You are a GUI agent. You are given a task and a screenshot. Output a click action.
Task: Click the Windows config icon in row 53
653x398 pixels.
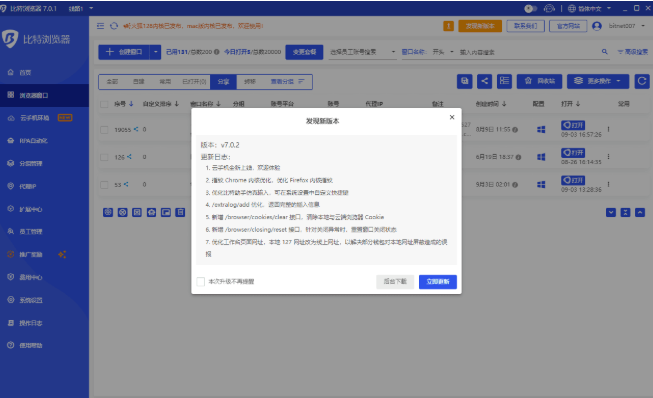pos(541,184)
